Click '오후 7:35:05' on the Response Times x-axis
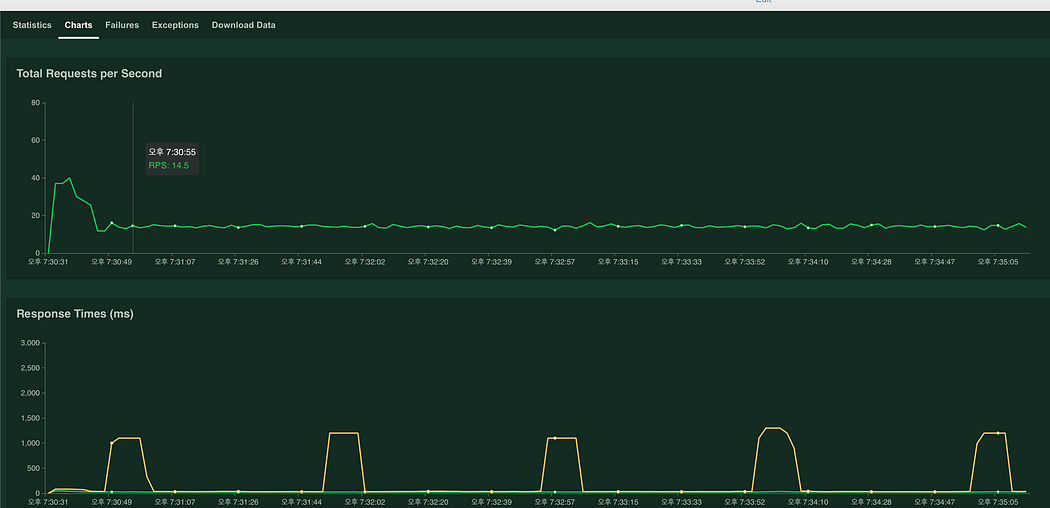 pyautogui.click(x=998, y=501)
